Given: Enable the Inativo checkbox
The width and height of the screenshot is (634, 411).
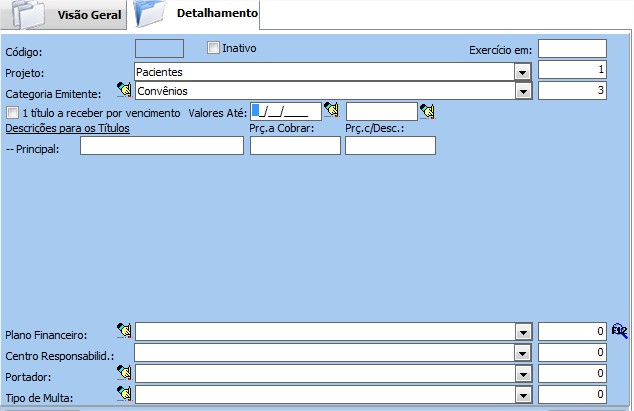Looking at the screenshot, I should coord(213,48).
